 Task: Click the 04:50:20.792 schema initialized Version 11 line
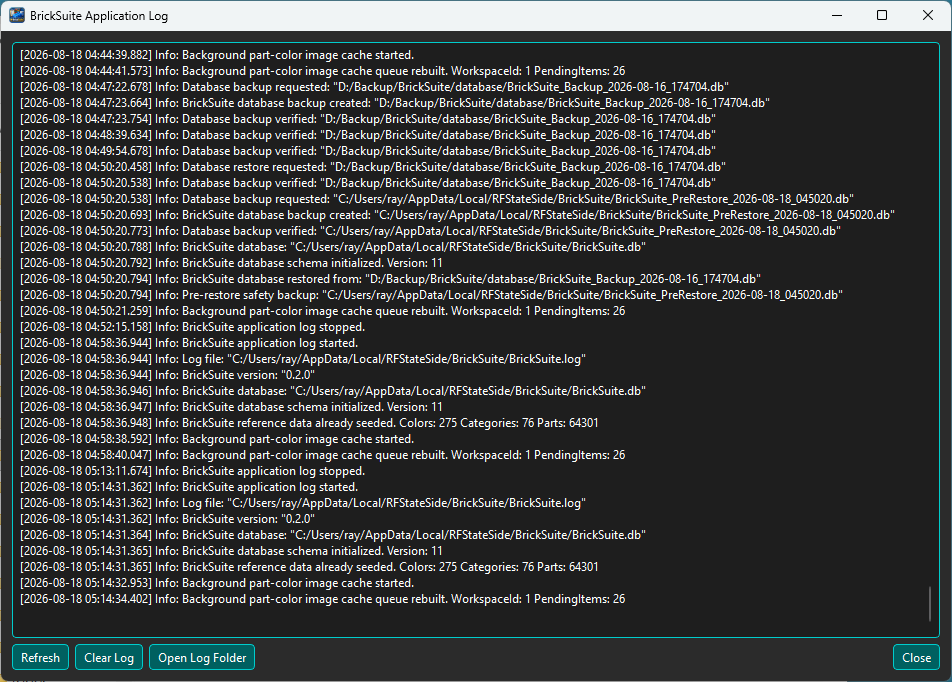click(231, 263)
